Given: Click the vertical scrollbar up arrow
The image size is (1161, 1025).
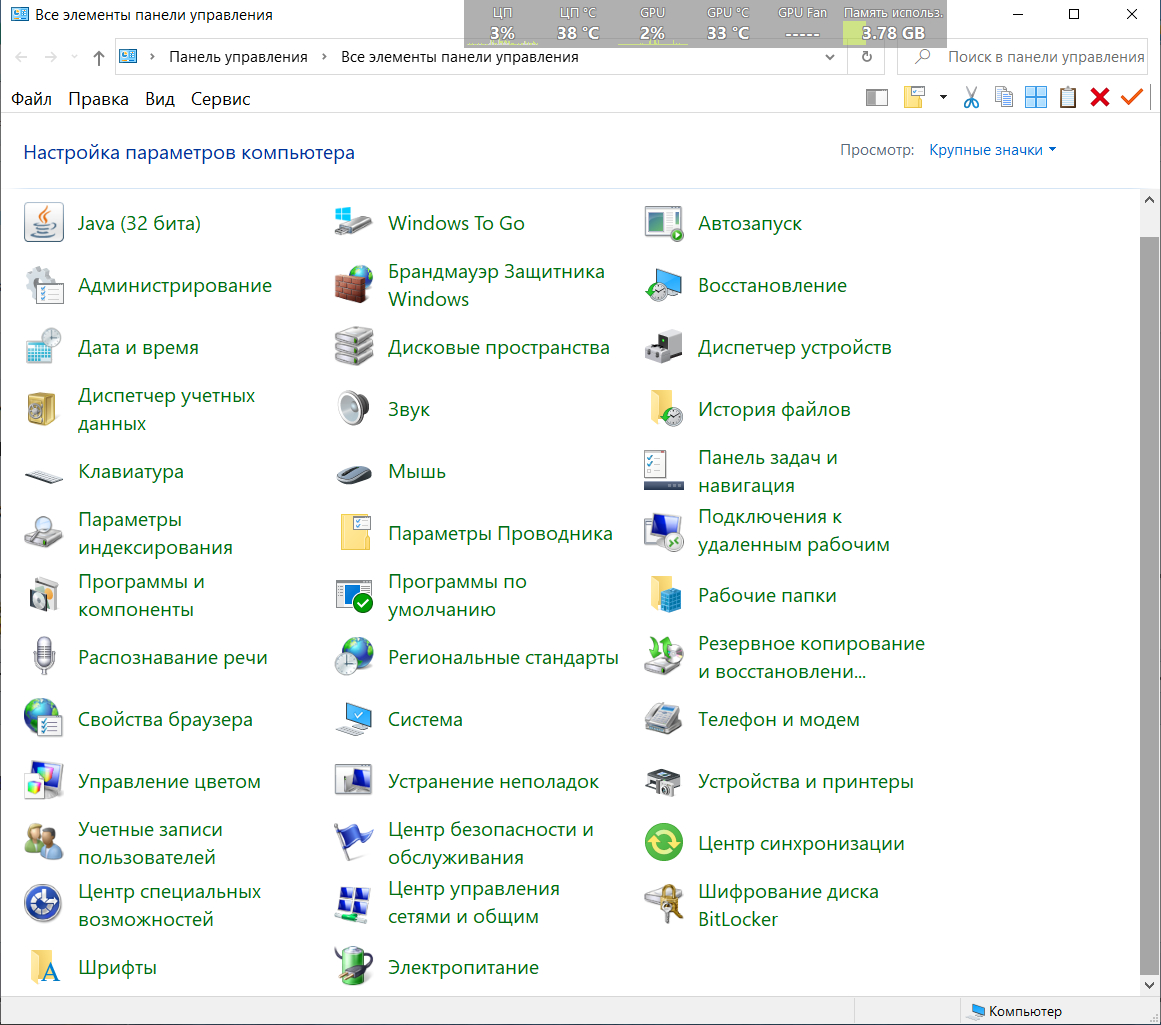Looking at the screenshot, I should [1149, 199].
